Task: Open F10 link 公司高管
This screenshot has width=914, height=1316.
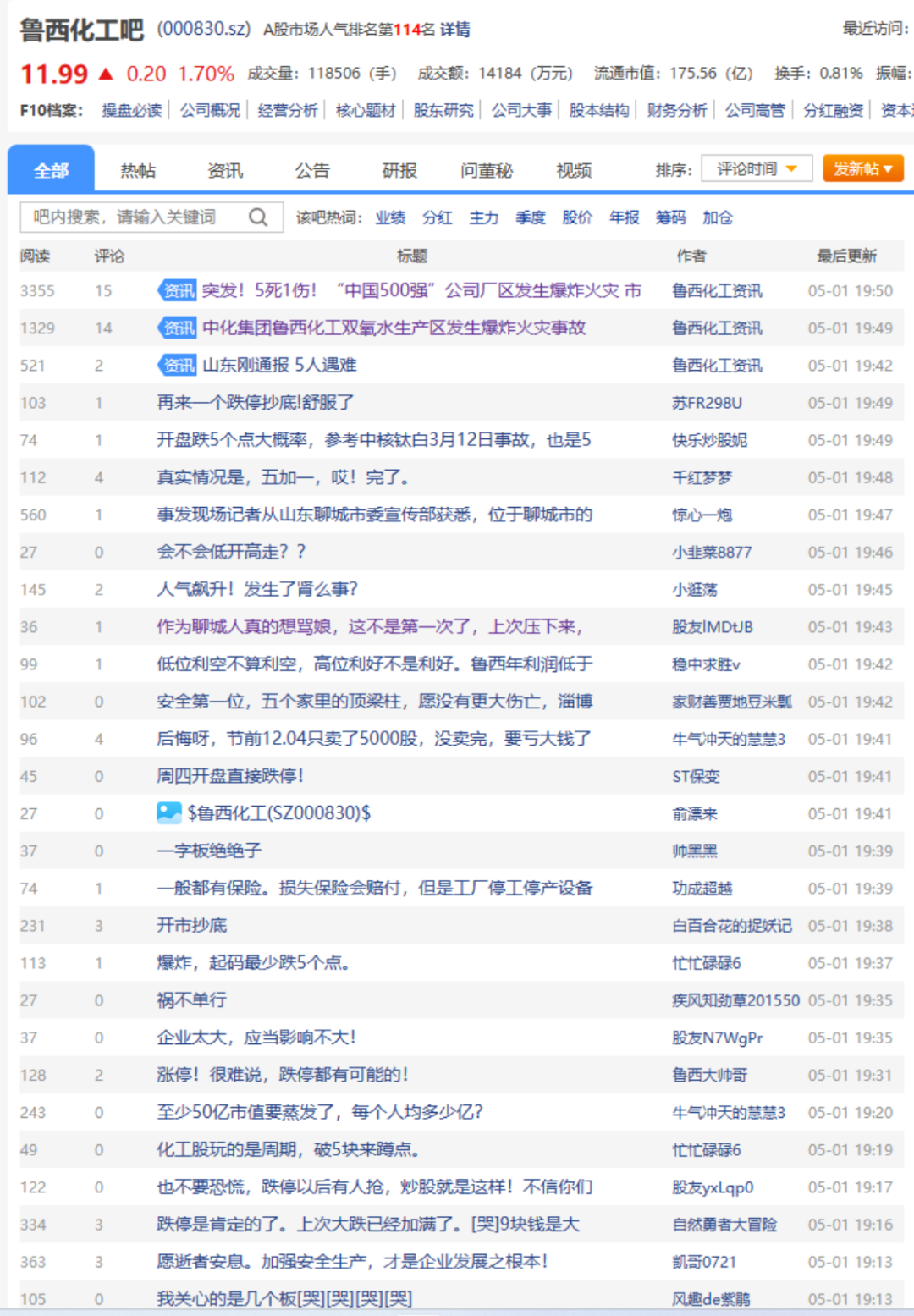Action: 755,110
